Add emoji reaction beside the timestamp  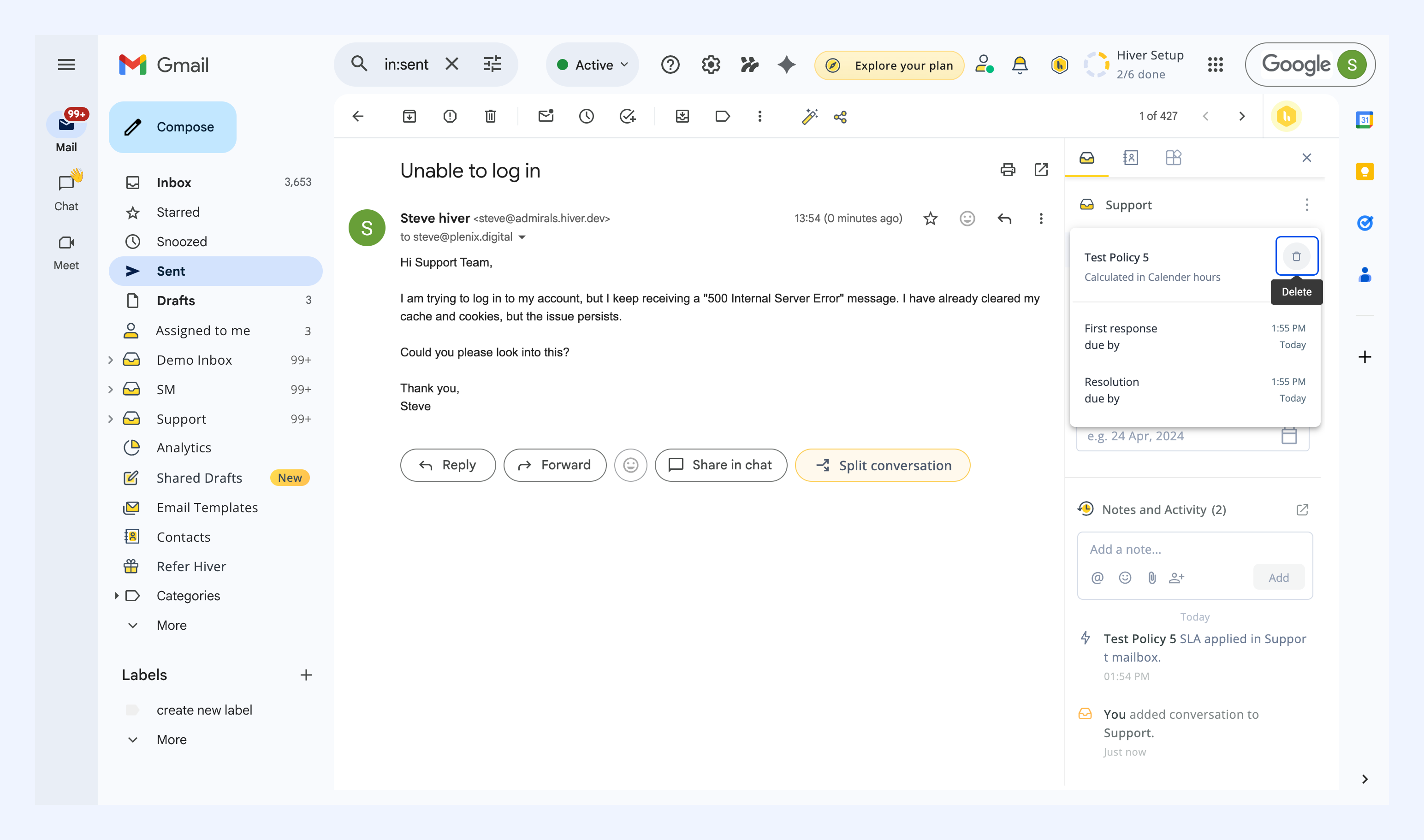click(967, 219)
